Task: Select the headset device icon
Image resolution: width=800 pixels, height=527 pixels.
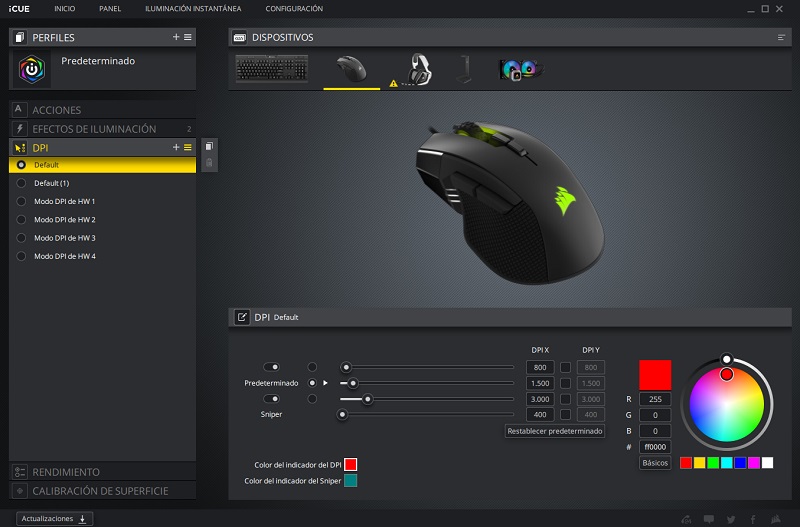Action: [x=421, y=69]
